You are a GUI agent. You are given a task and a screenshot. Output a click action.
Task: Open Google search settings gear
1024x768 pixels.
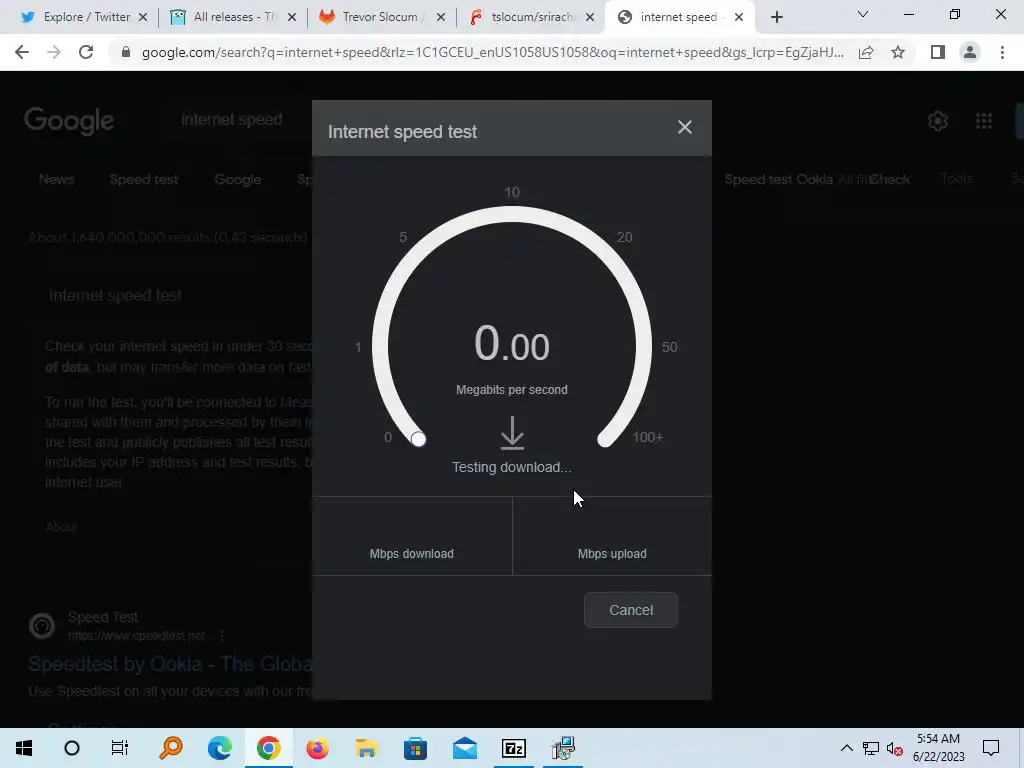[938, 121]
